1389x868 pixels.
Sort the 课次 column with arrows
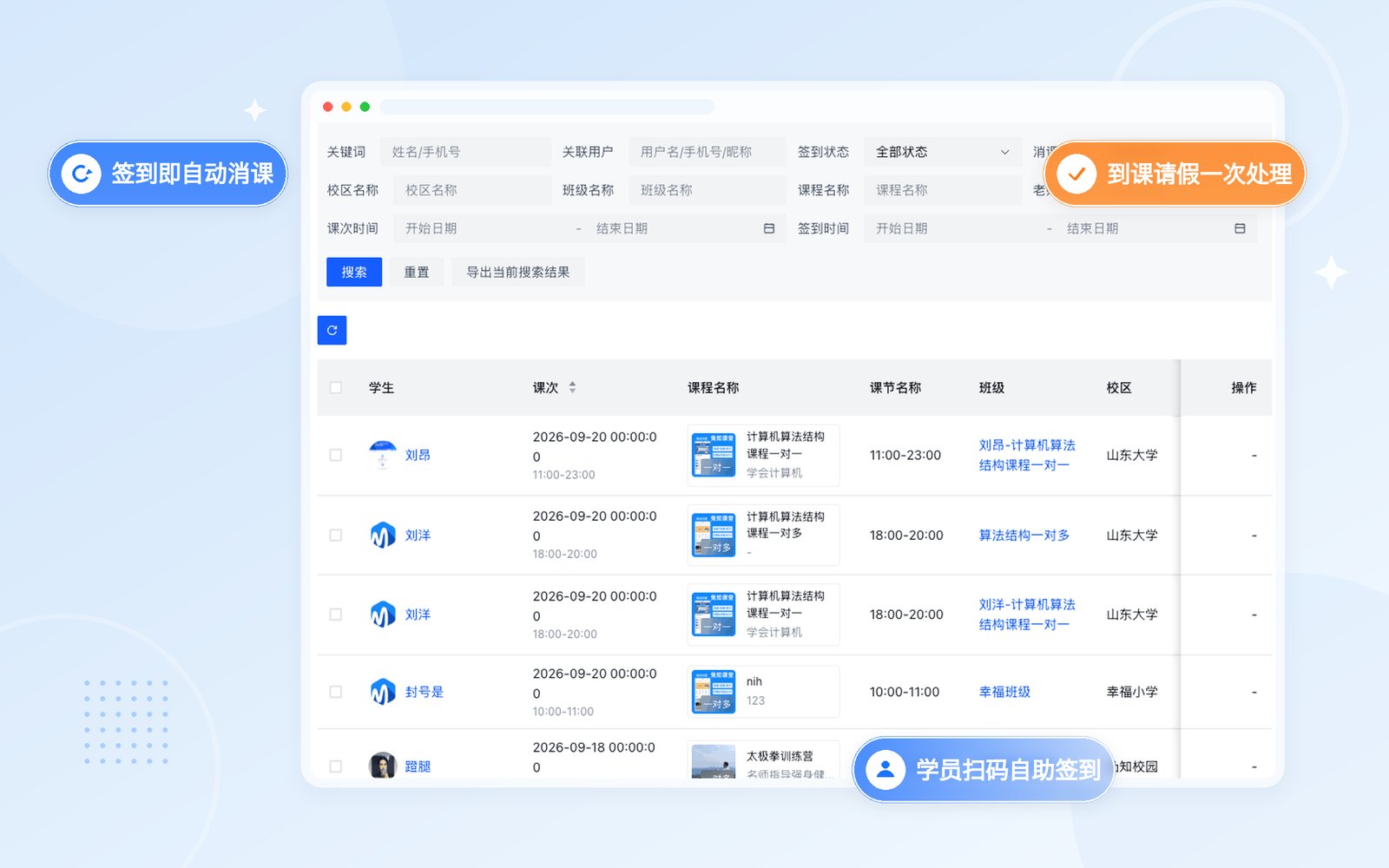[x=572, y=388]
